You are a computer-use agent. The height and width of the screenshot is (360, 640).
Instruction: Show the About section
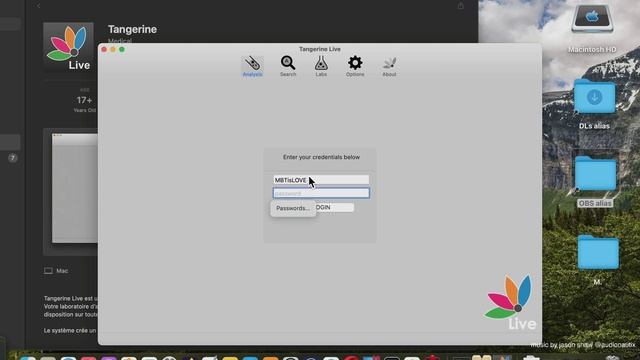389,67
